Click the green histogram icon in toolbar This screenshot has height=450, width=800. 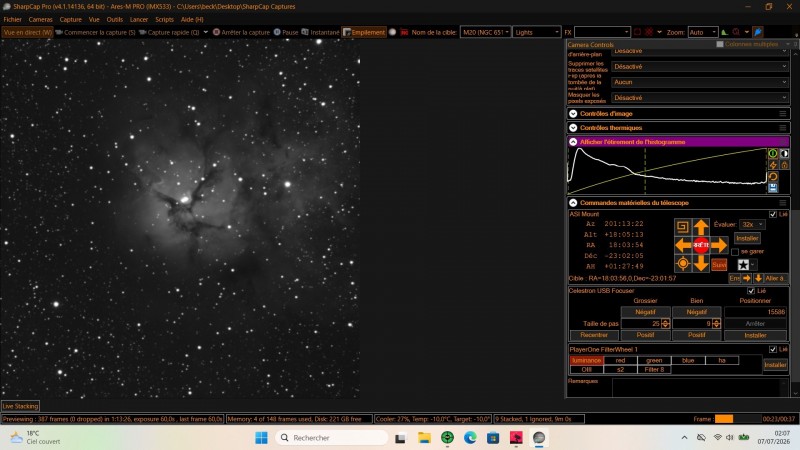[724, 32]
